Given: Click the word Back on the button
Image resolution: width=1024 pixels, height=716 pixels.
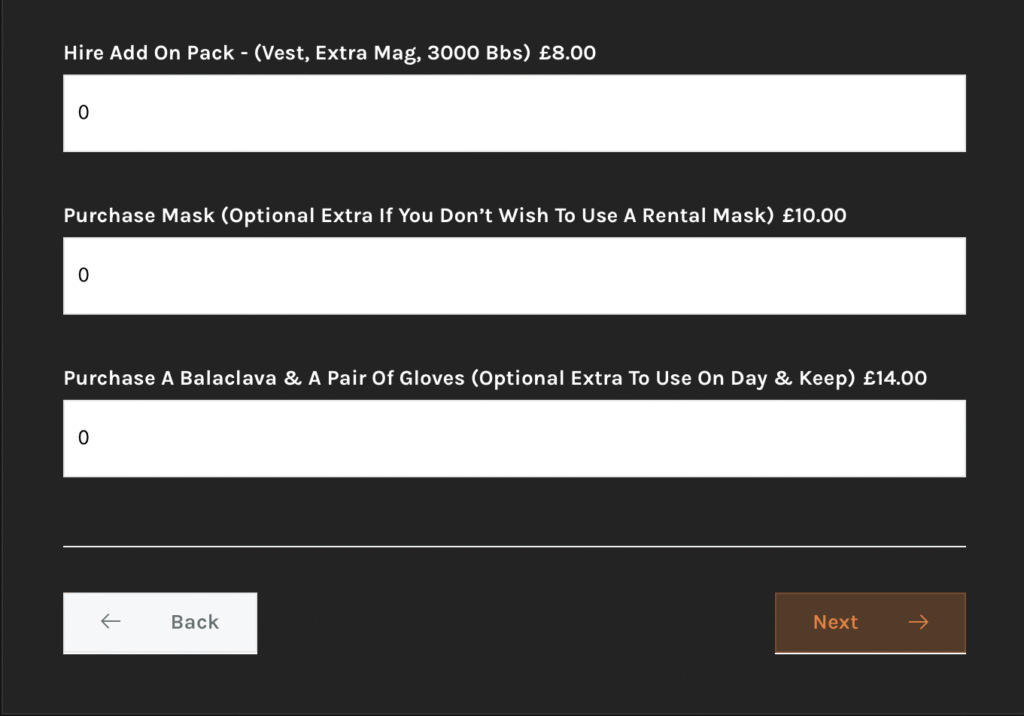Looking at the screenshot, I should pos(194,622).
